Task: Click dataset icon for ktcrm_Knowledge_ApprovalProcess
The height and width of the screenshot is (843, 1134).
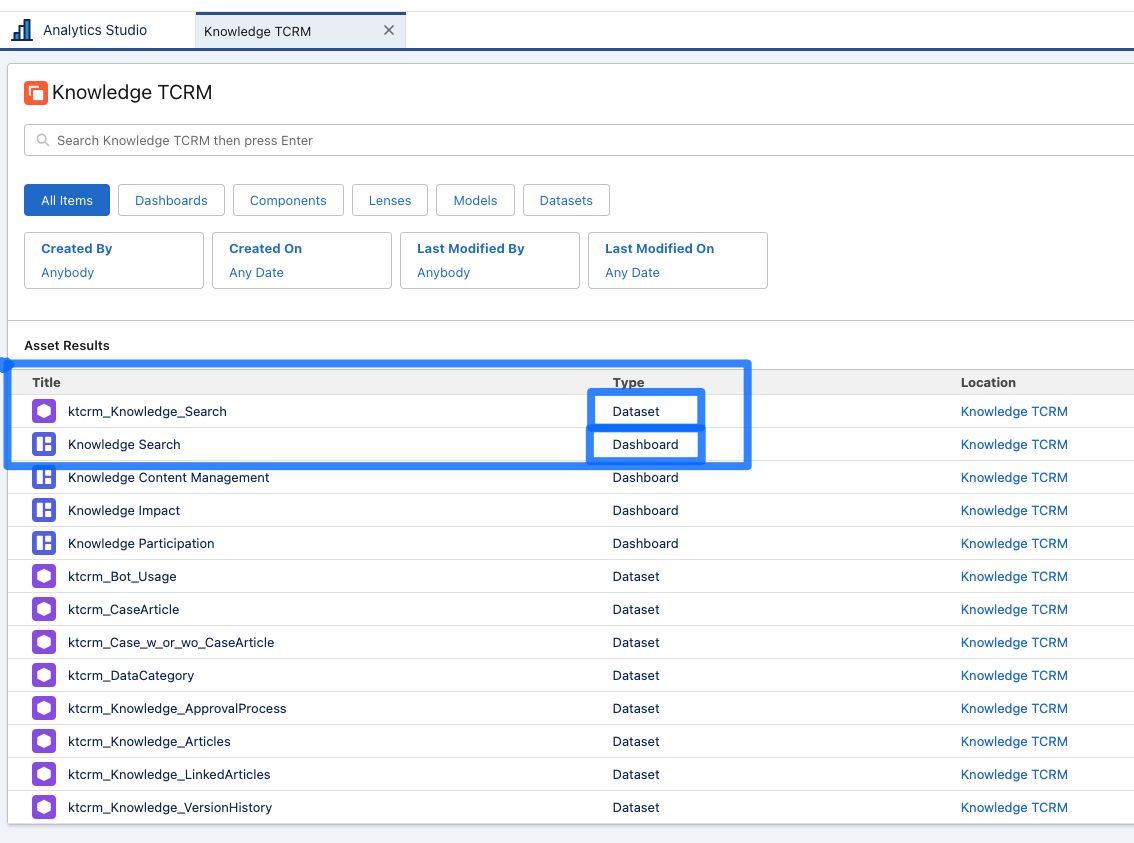Action: point(44,709)
